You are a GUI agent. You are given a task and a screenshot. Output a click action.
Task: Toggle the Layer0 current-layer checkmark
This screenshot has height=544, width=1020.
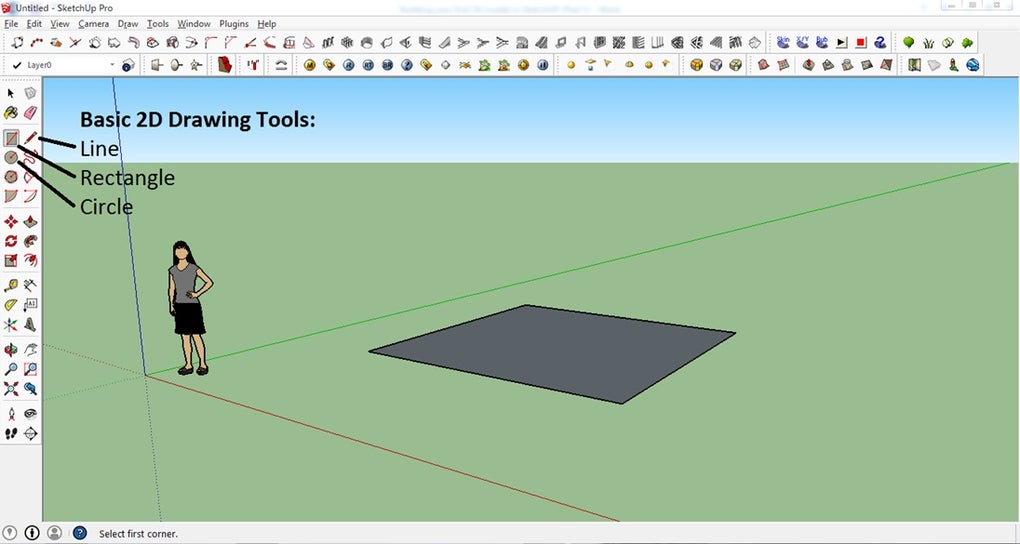[x=17, y=65]
